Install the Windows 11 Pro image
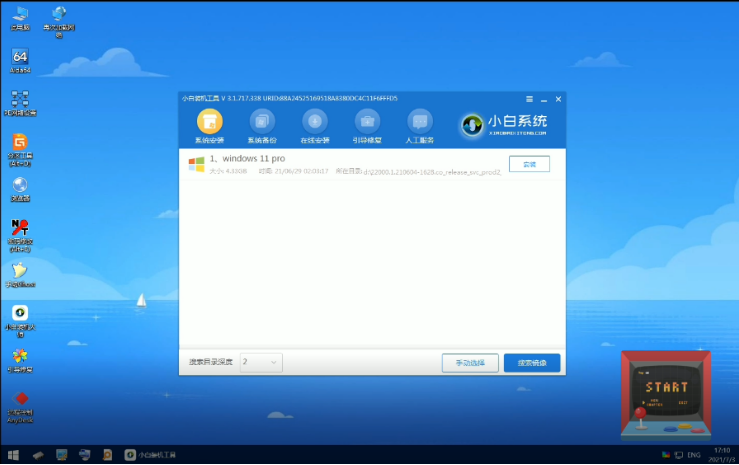This screenshot has height=465, width=739. [529, 164]
